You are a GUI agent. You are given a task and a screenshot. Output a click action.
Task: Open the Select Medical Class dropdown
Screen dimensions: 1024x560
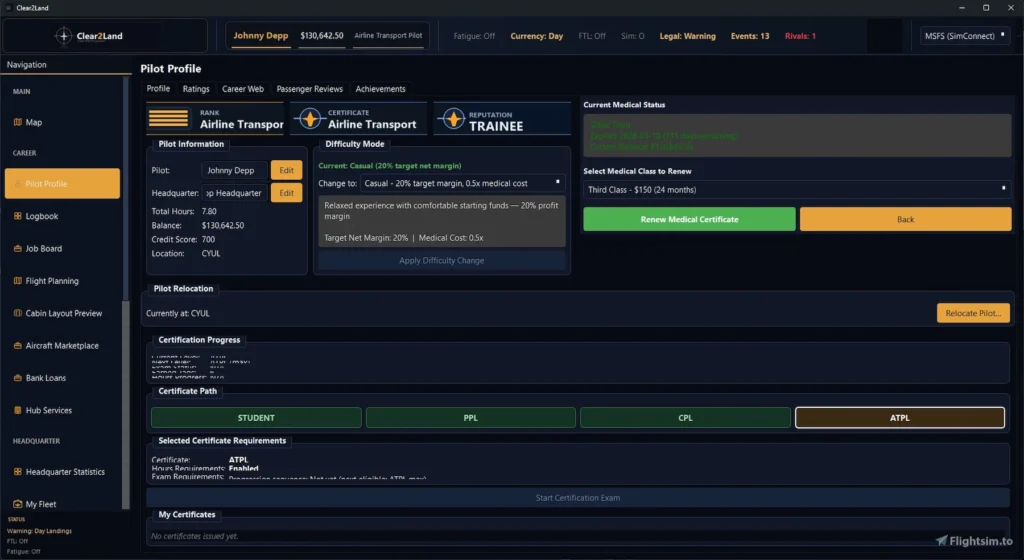tap(796, 189)
